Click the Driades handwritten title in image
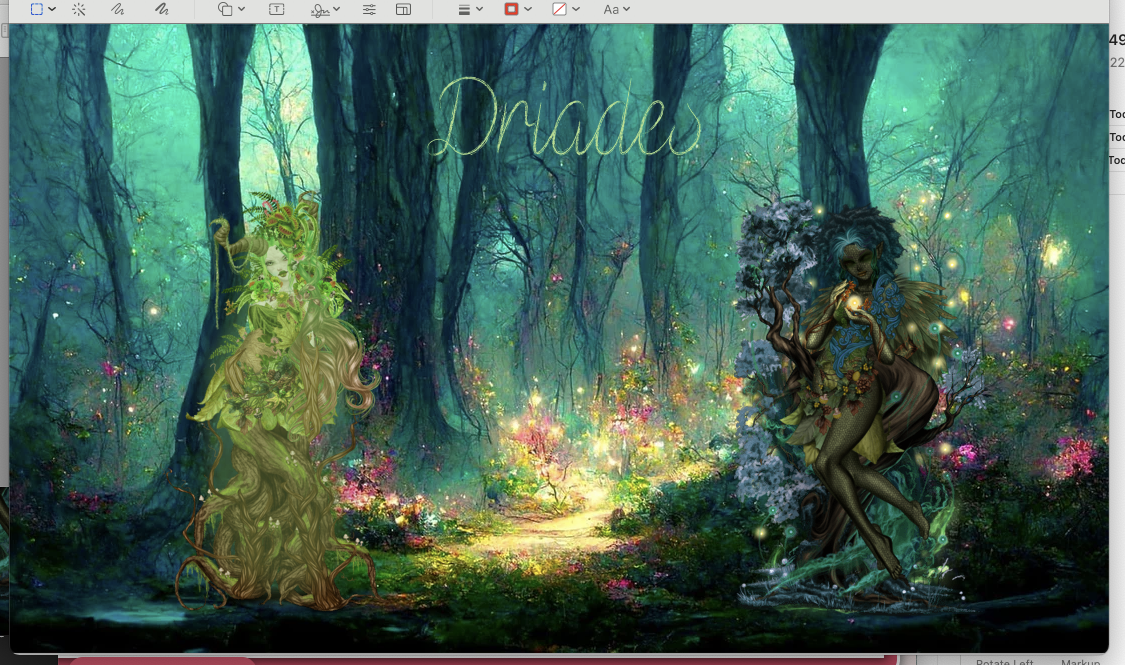1125x665 pixels. (x=565, y=120)
